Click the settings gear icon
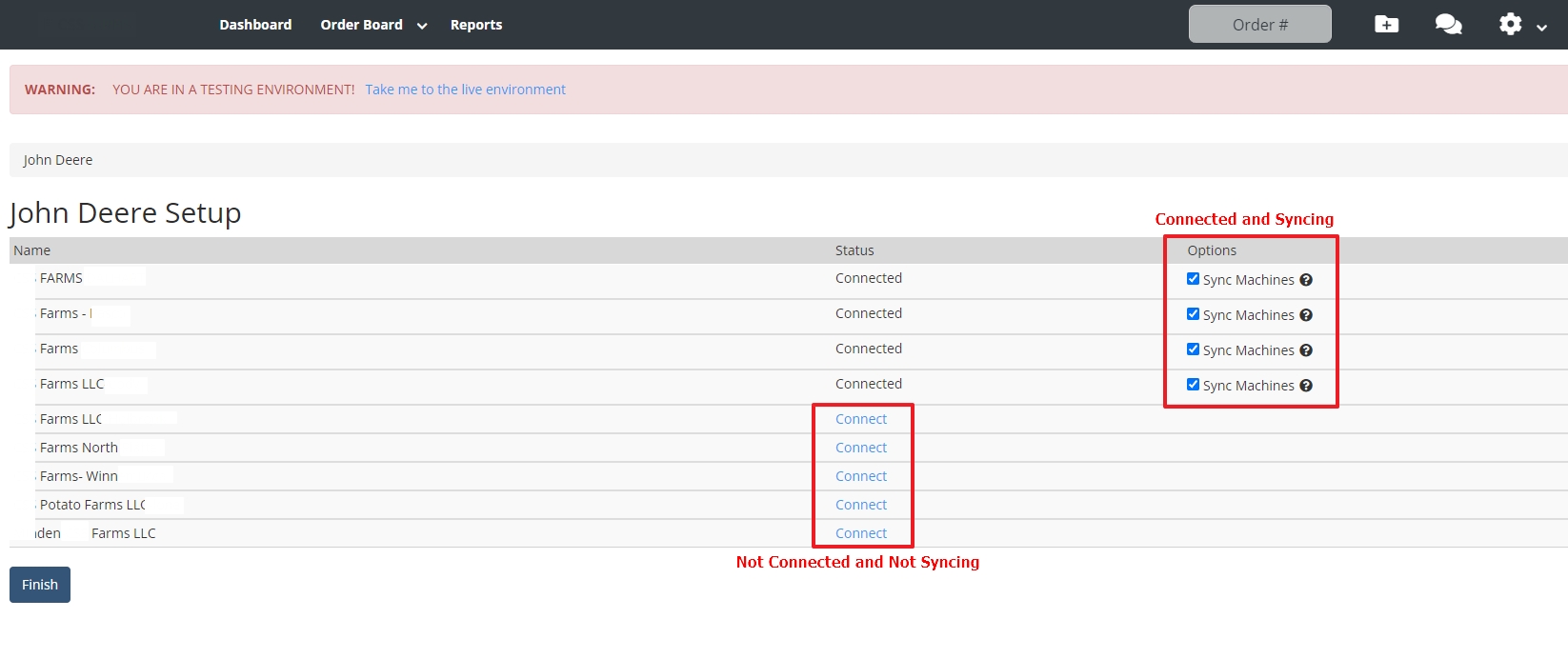Screen dimensions: 1568x659 coord(1510,25)
